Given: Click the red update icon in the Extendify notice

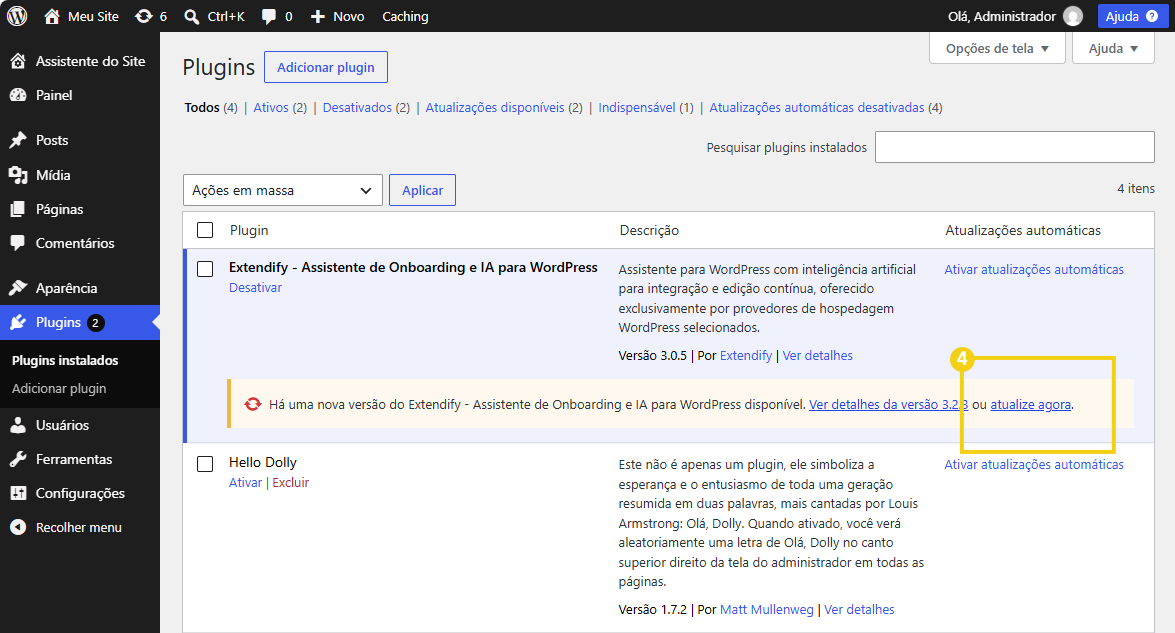Looking at the screenshot, I should (x=253, y=404).
